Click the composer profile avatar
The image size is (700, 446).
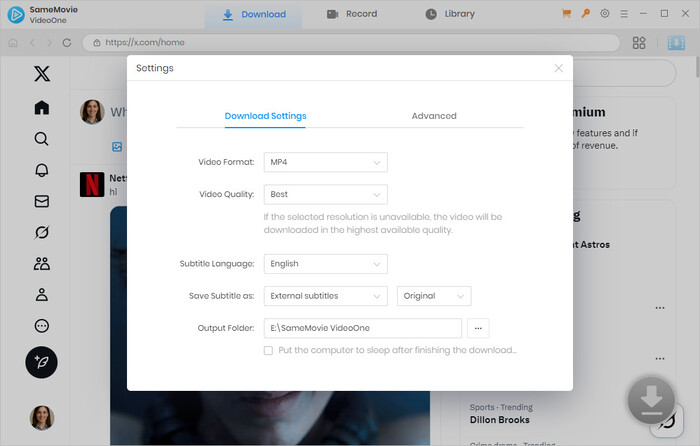pos(92,112)
